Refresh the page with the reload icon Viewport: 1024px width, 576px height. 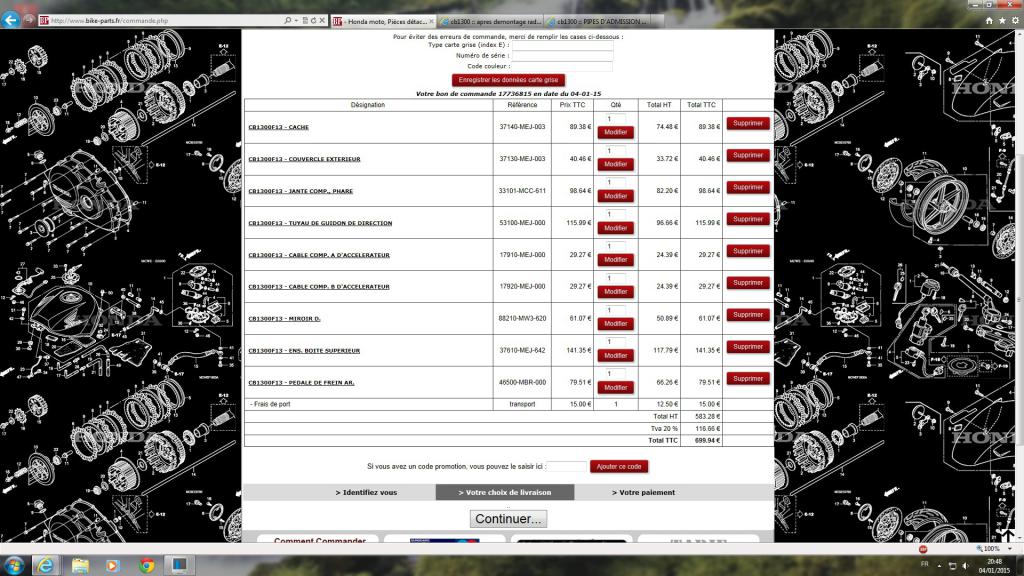(313, 20)
